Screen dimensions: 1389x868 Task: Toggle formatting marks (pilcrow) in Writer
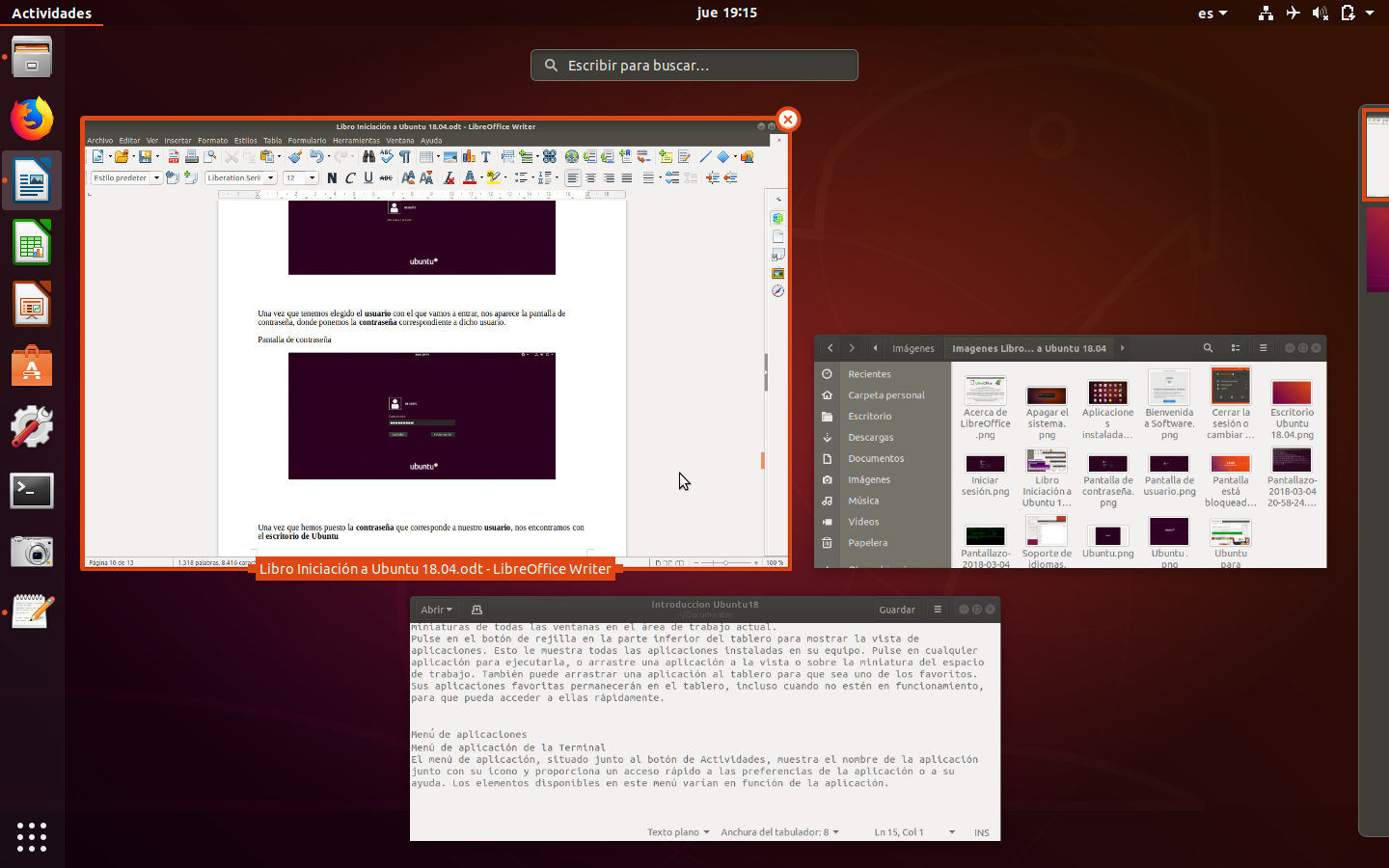pos(404,156)
